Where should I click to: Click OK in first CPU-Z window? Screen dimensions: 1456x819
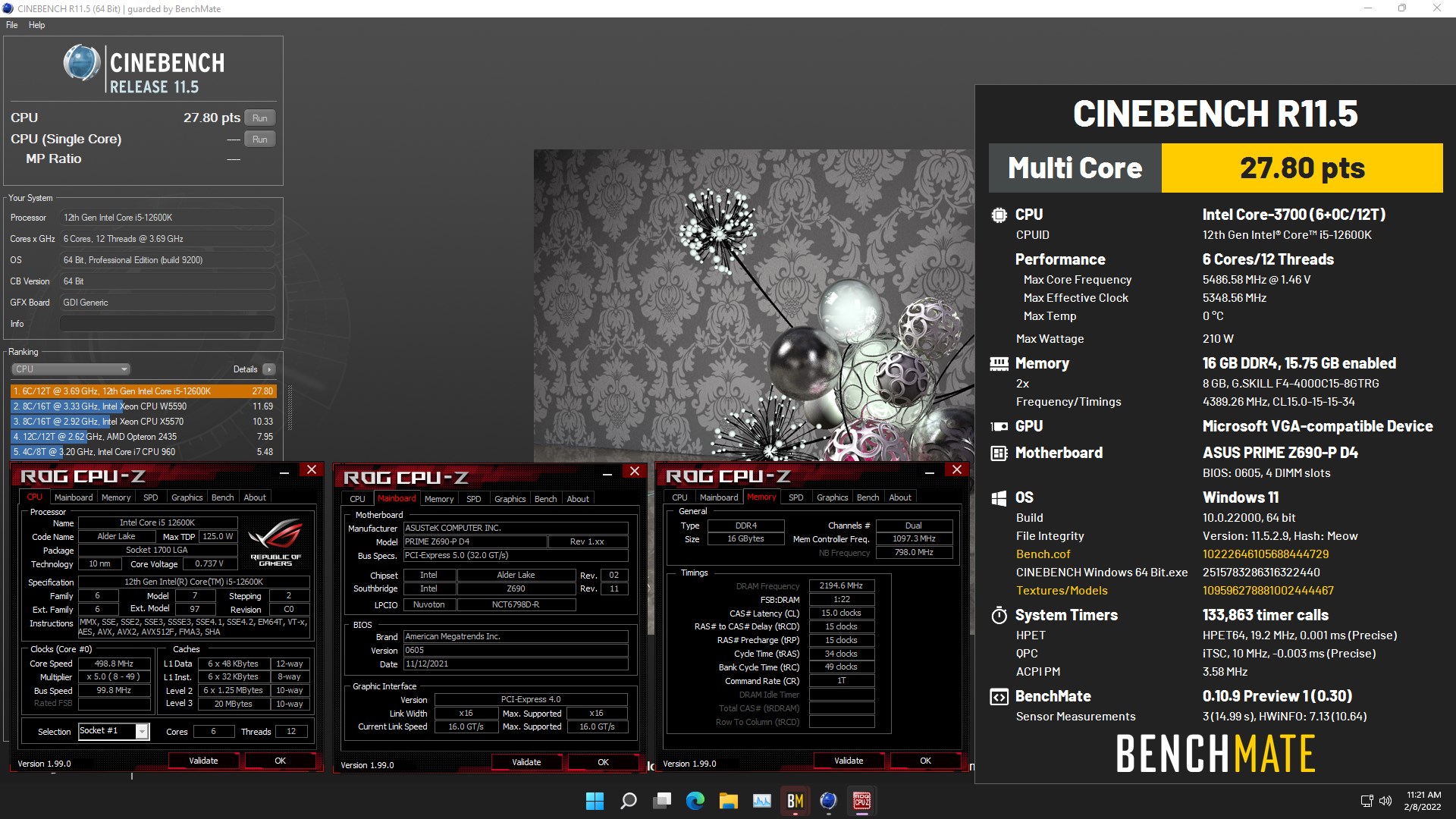[281, 761]
